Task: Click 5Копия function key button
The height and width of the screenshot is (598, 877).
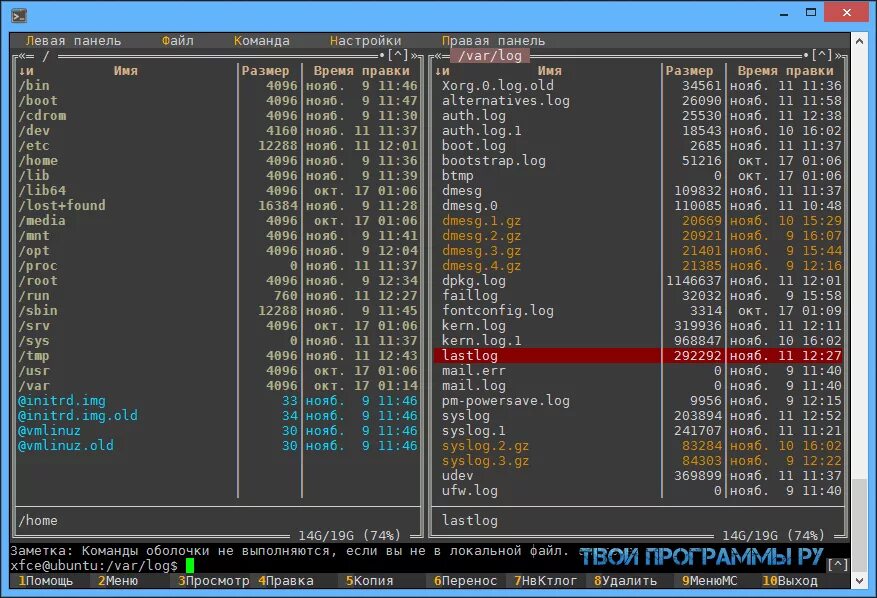Action: pyautogui.click(x=369, y=581)
